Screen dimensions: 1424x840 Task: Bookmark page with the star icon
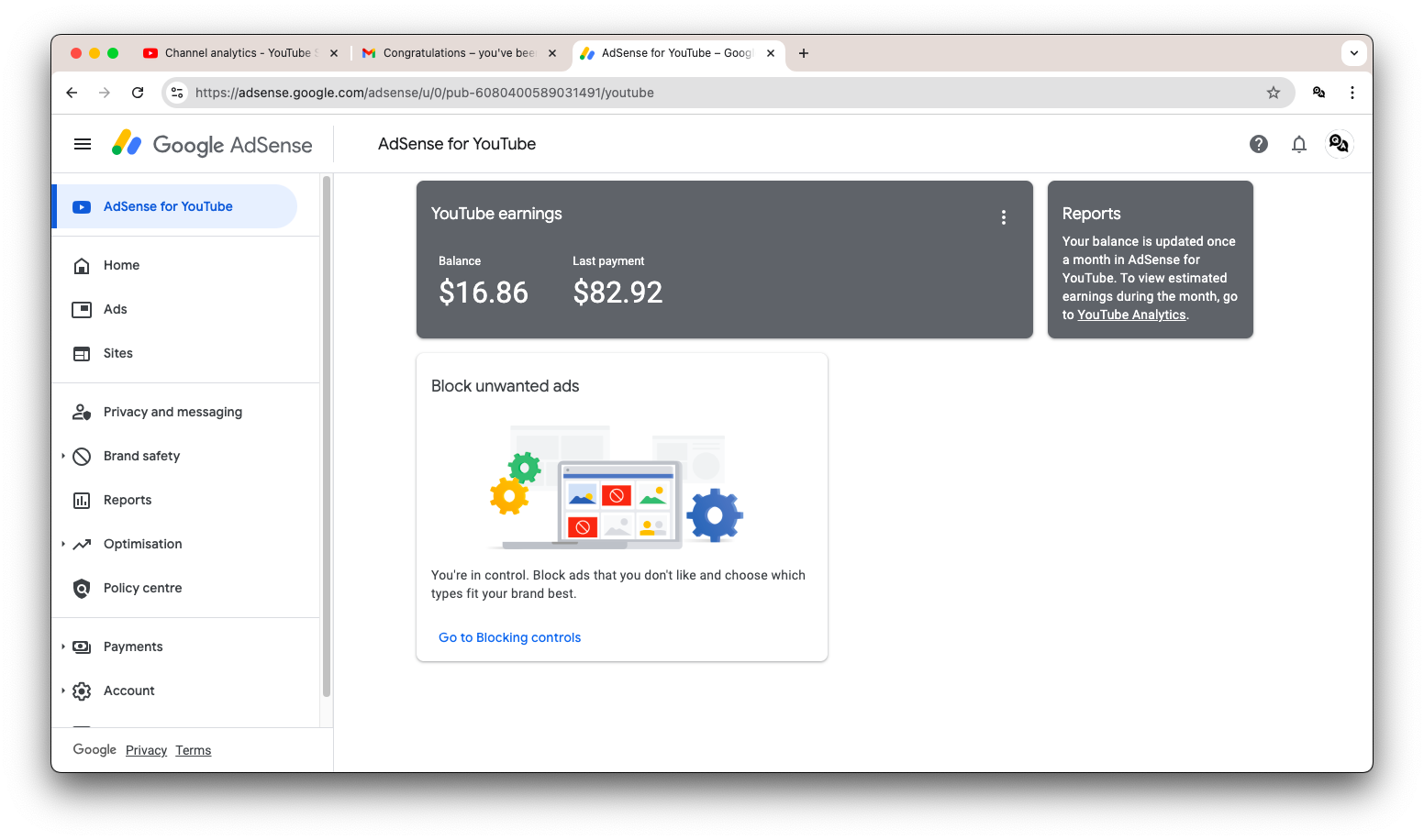coord(1274,93)
